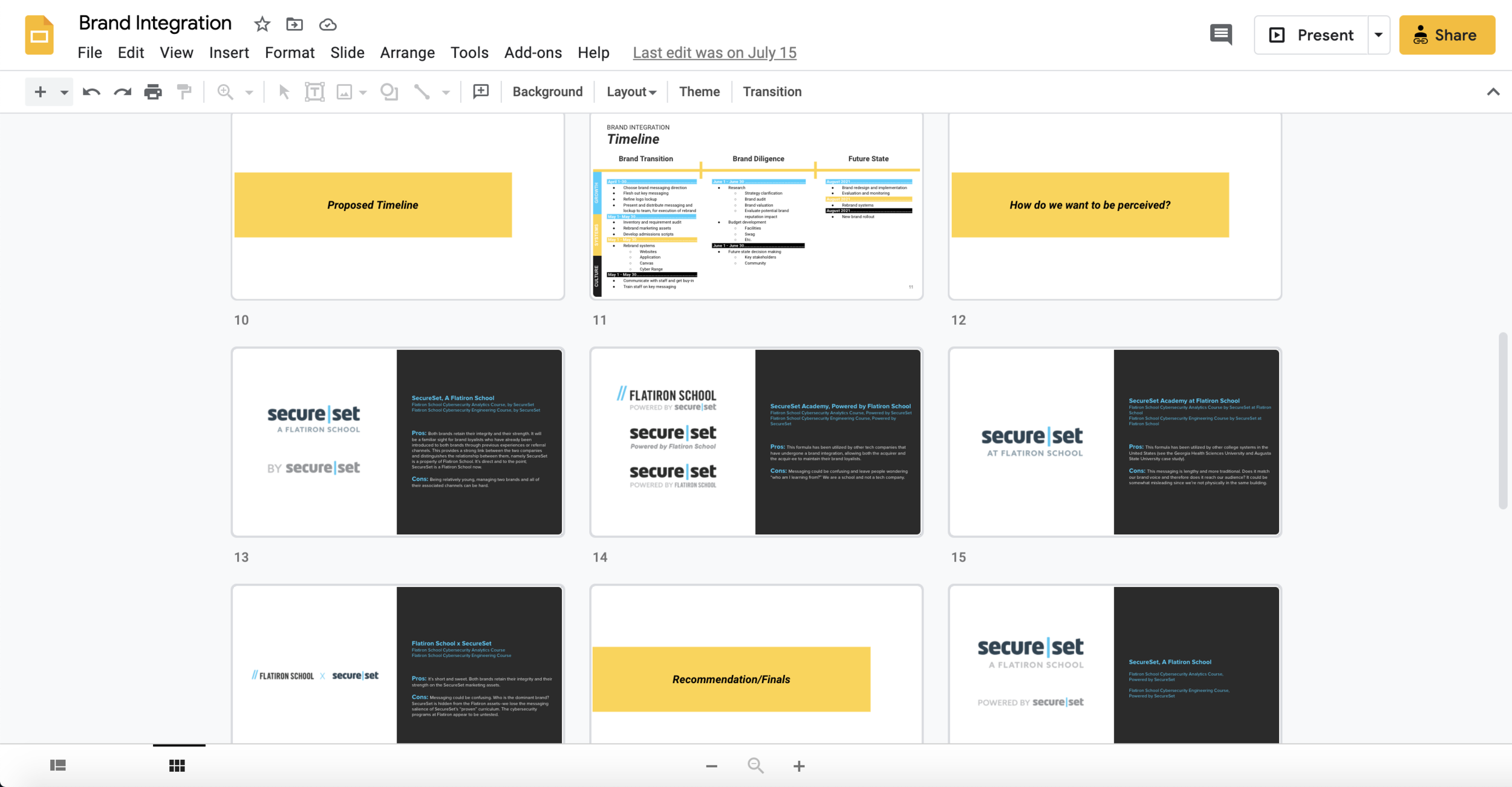Select the text box tool

pyautogui.click(x=314, y=92)
